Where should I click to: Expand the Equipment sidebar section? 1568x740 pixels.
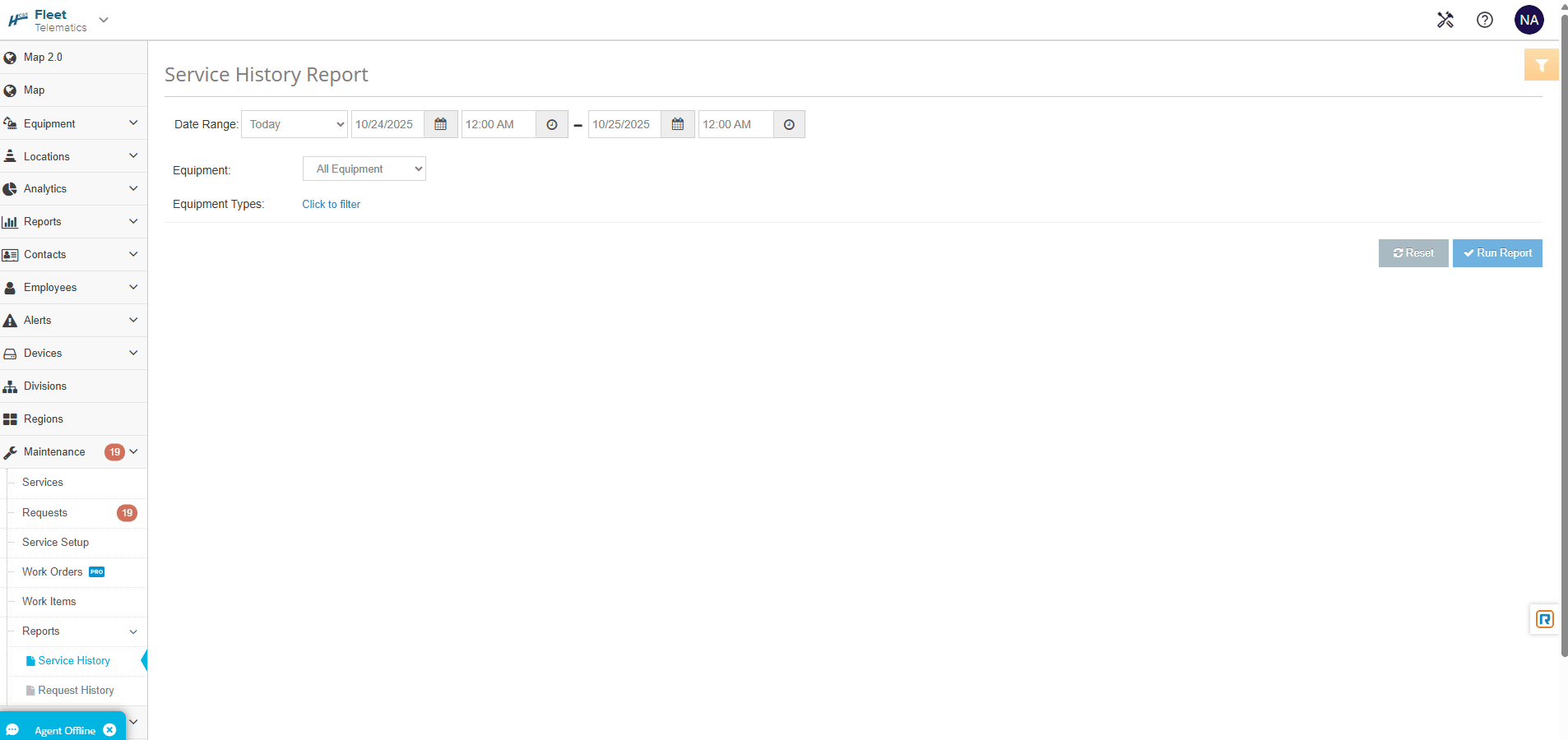click(74, 123)
